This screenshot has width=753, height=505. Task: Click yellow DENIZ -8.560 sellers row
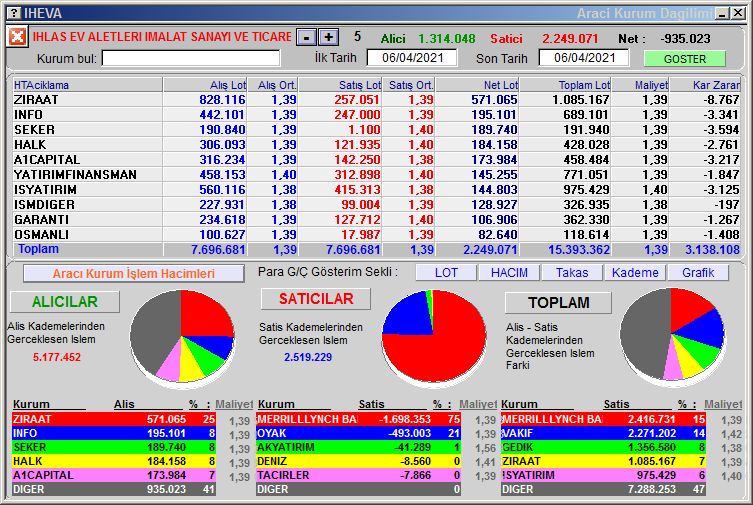358,461
